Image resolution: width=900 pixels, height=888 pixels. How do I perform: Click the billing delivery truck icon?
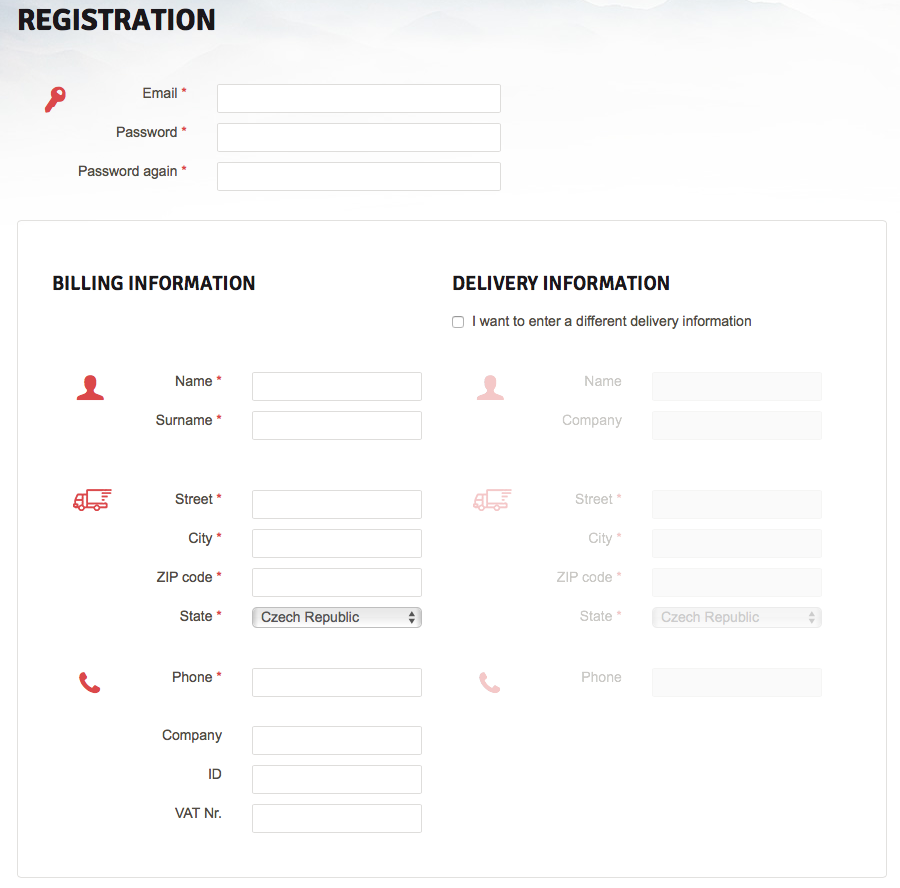coord(92,500)
